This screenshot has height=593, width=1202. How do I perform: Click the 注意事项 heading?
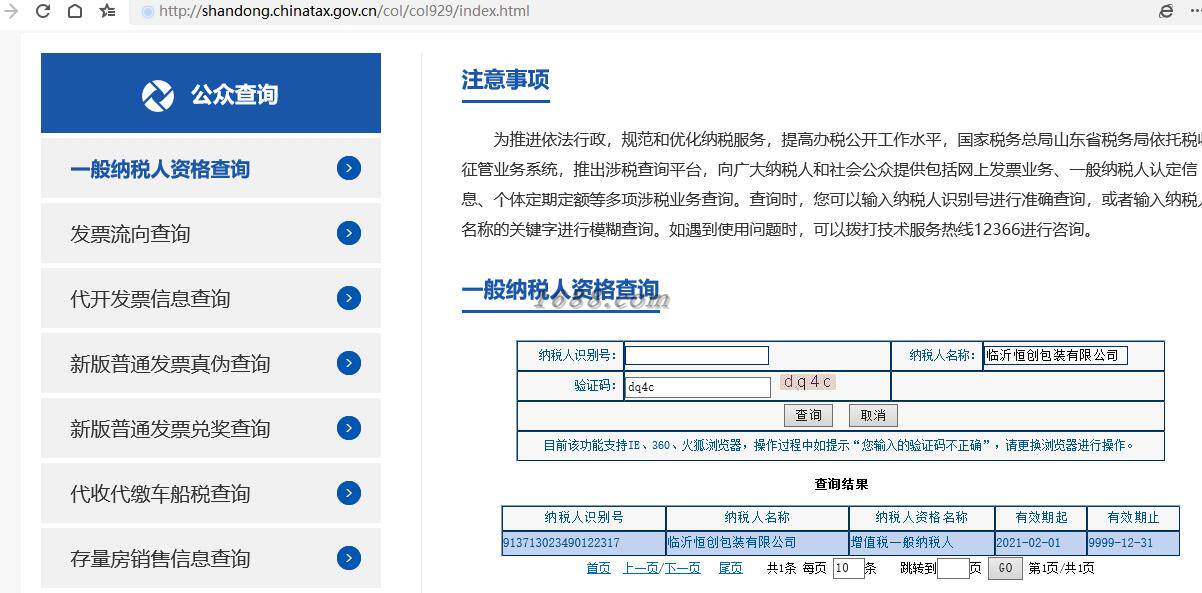click(505, 80)
